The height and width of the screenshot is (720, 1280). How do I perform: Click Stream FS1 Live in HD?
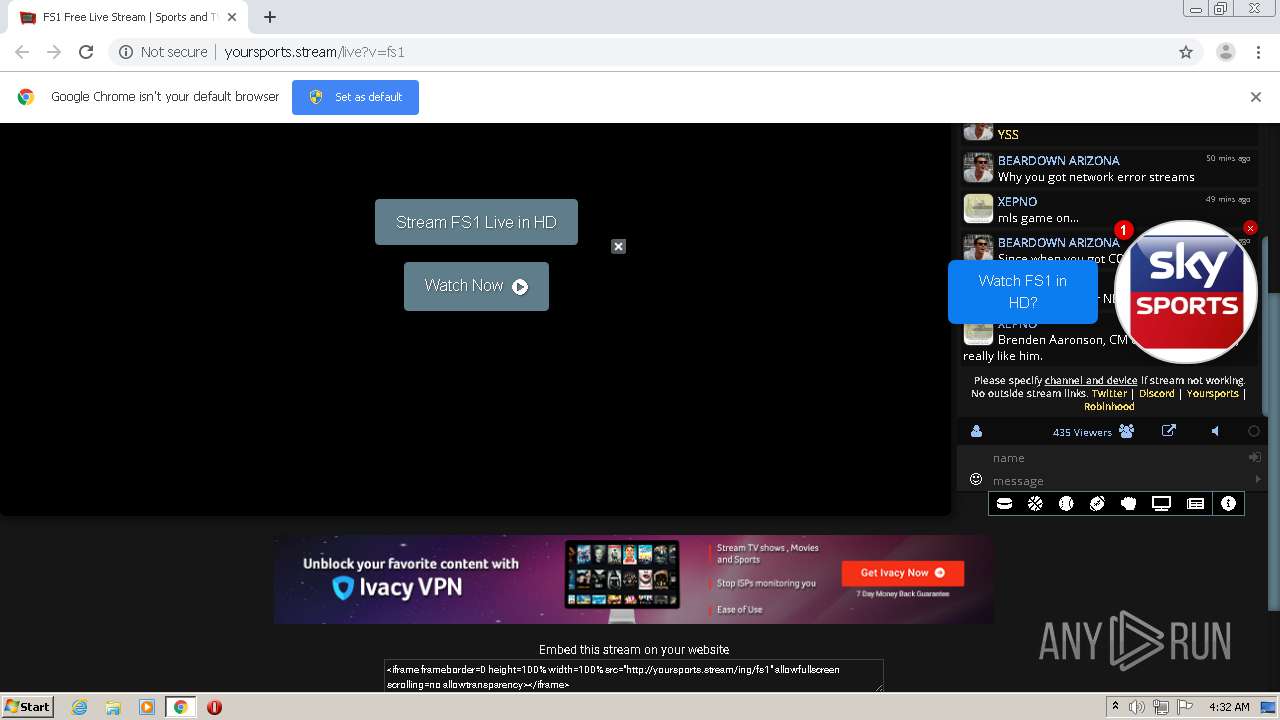[x=476, y=222]
